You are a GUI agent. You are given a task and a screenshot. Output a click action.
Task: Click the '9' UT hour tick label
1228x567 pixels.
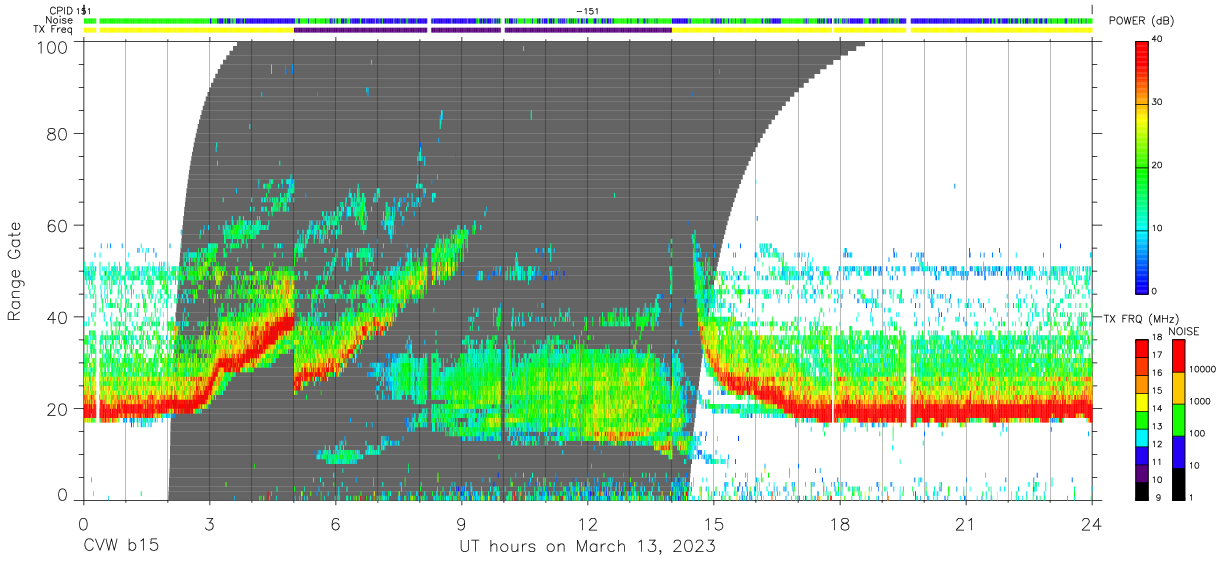461,524
